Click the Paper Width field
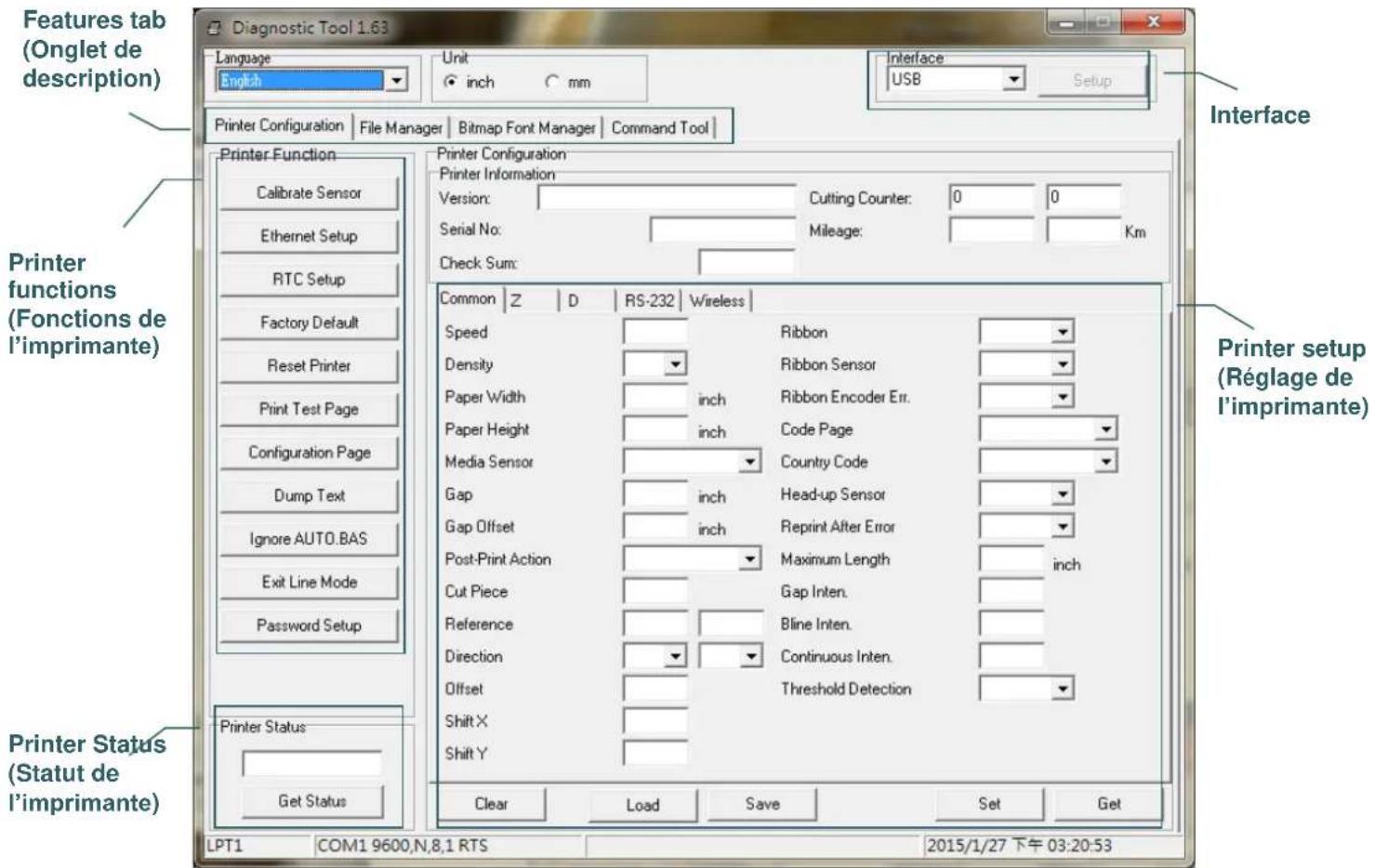 point(655,397)
